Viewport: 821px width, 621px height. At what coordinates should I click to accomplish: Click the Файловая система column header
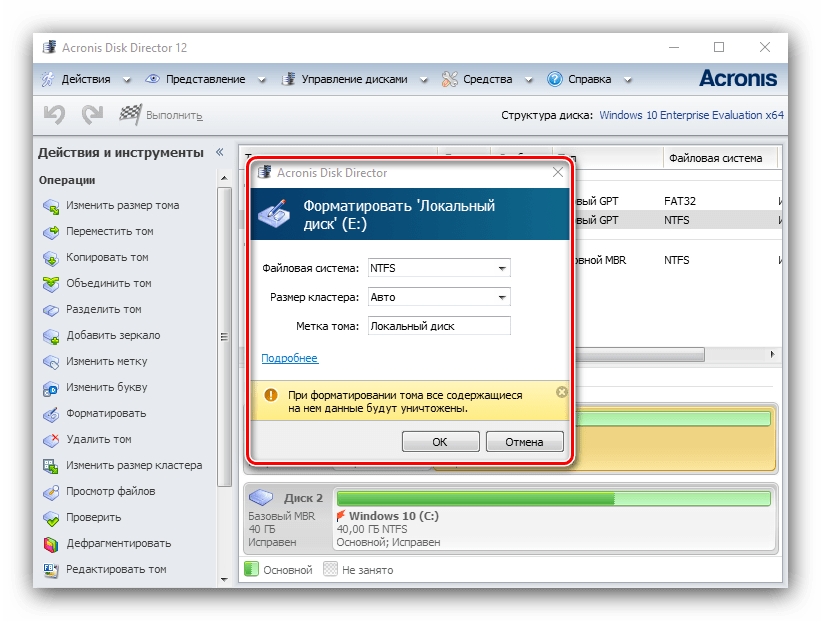point(715,158)
